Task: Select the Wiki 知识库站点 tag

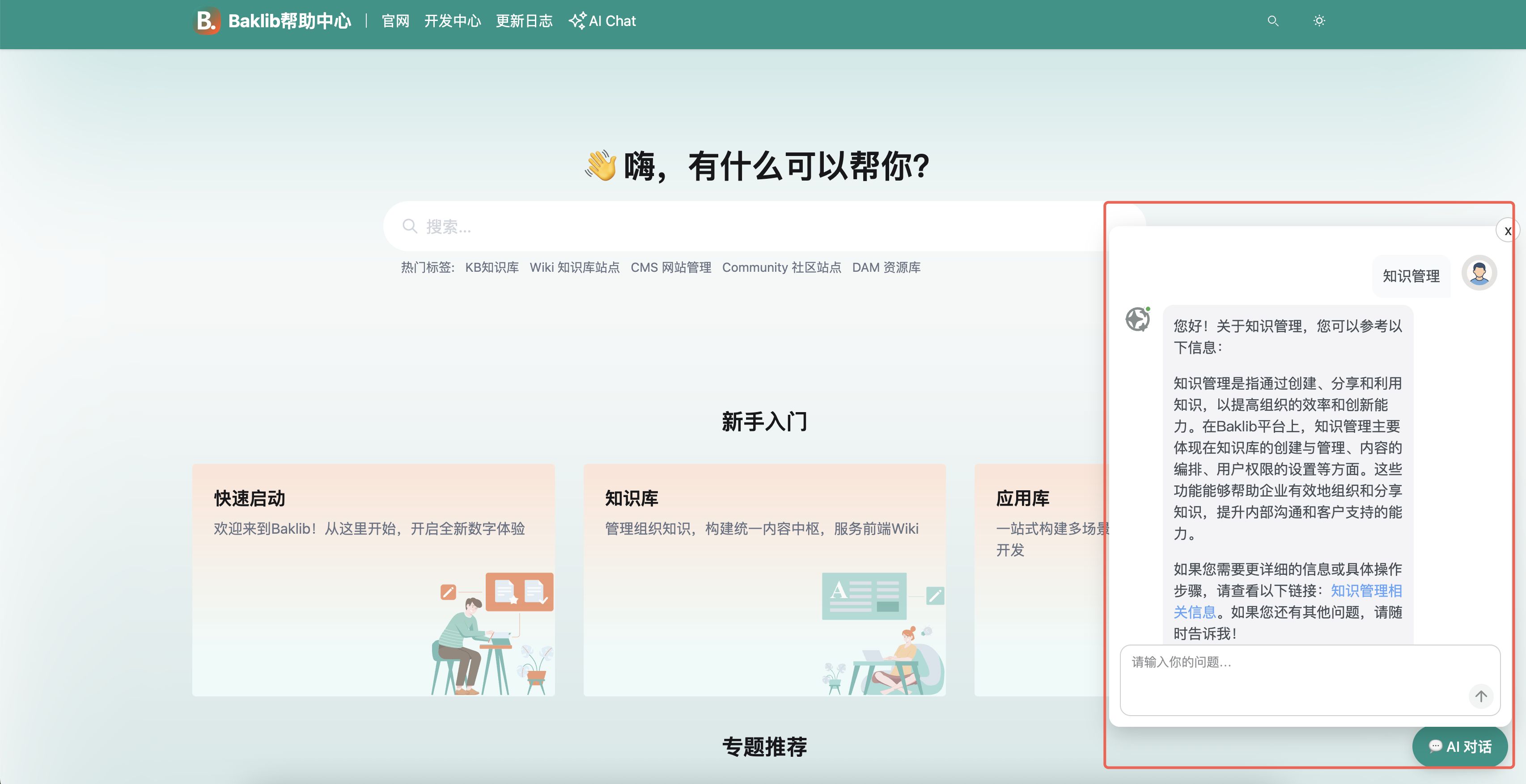Action: [574, 267]
